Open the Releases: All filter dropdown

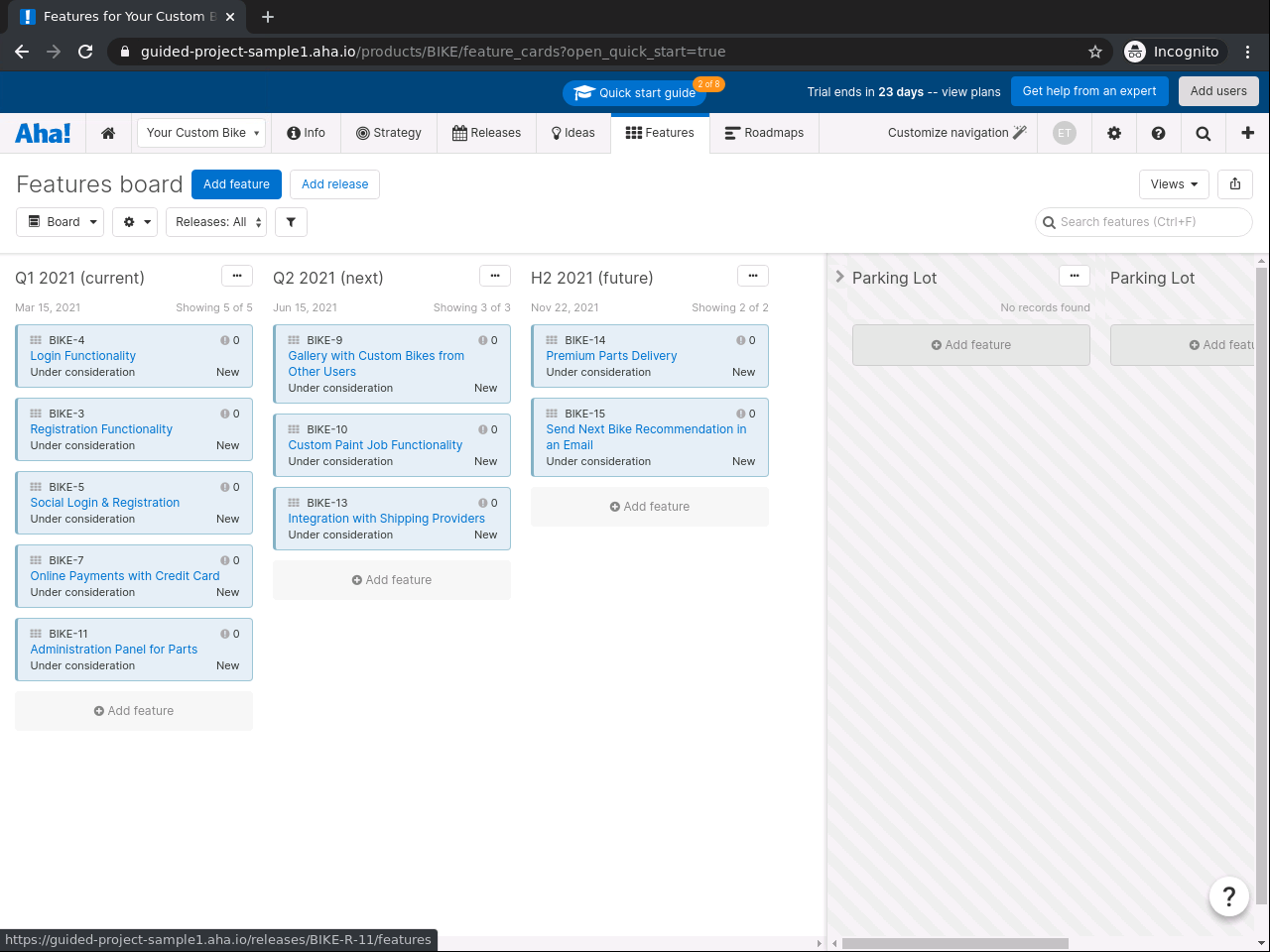coord(216,222)
